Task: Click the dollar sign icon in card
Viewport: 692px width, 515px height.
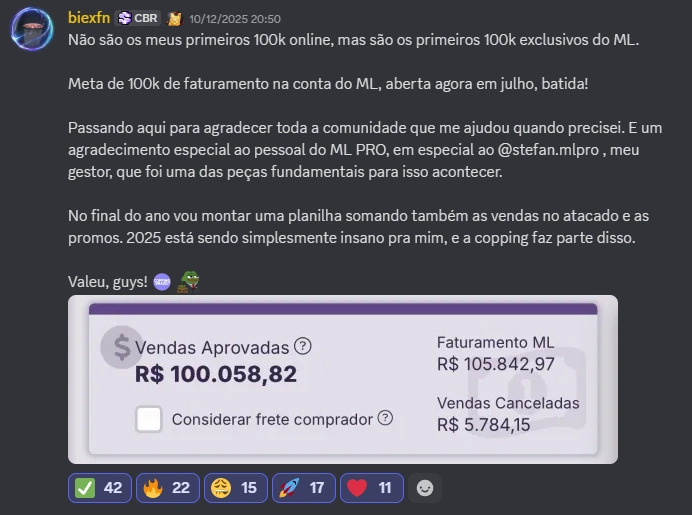Action: (x=121, y=347)
